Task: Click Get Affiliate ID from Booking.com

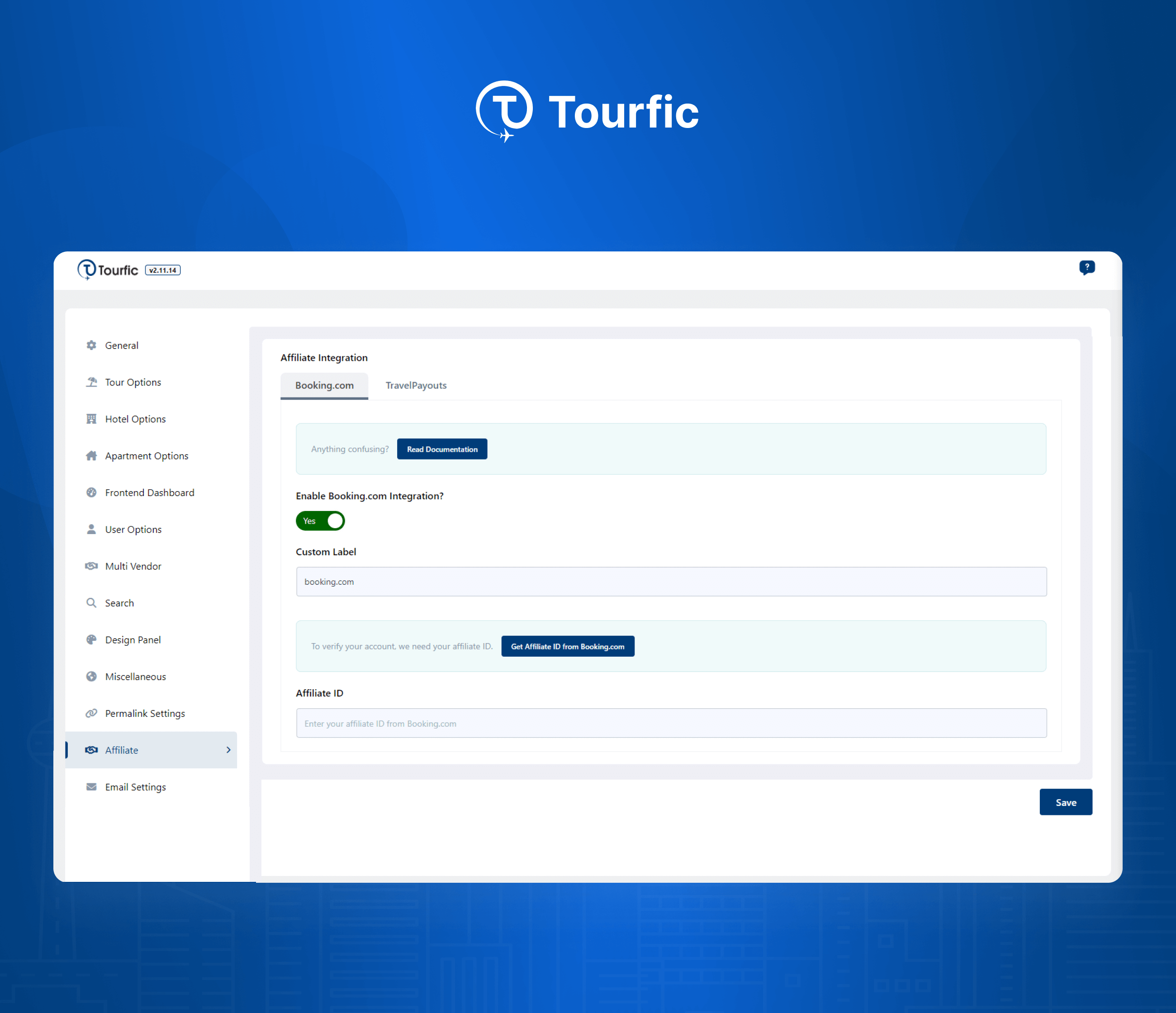Action: click(568, 646)
